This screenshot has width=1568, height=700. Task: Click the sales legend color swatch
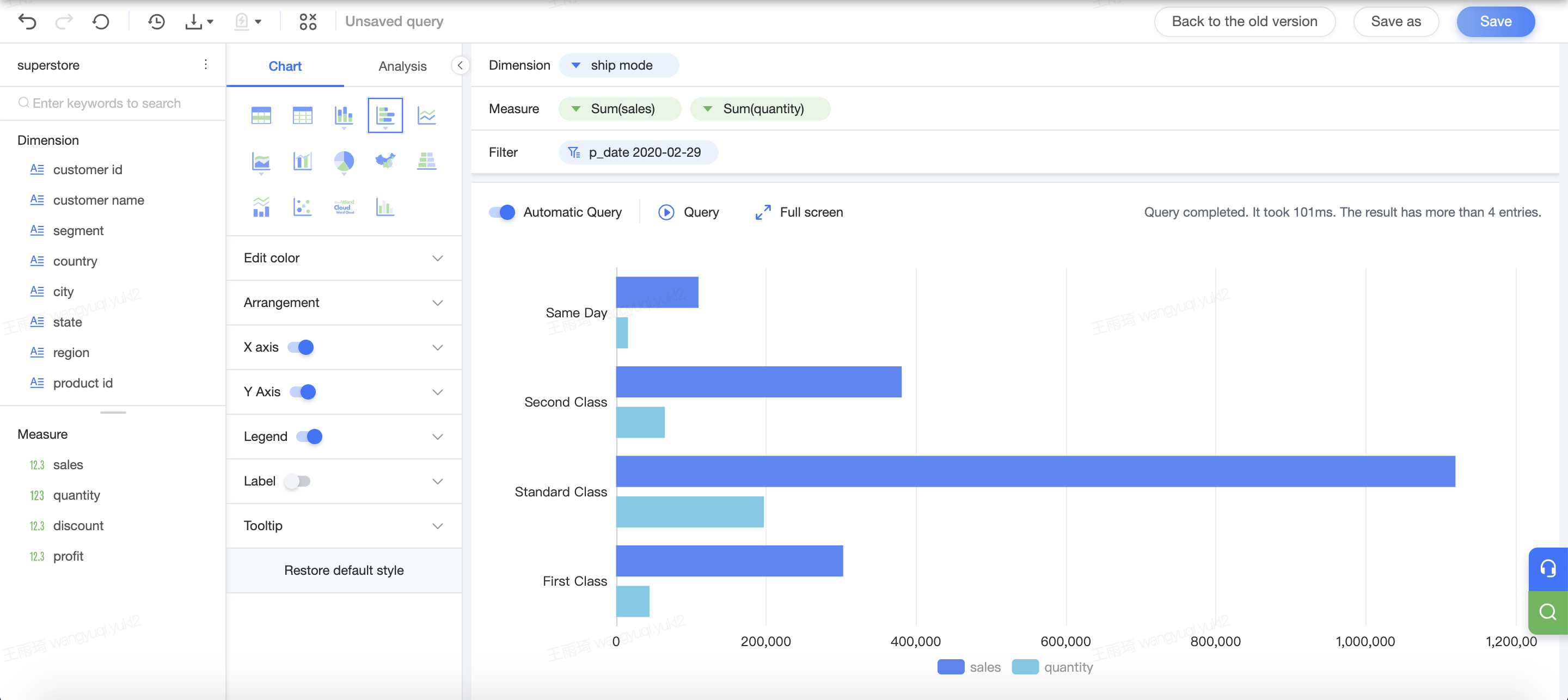coord(951,667)
